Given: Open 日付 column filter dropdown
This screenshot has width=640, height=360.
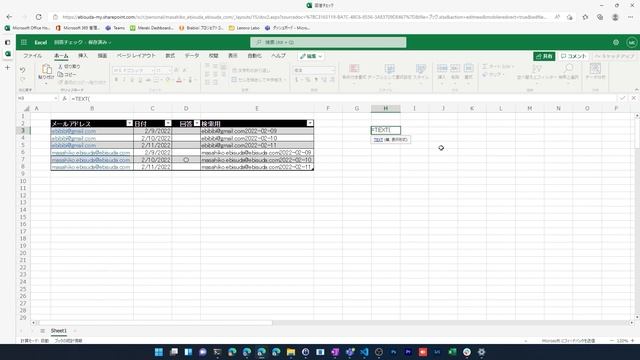Looking at the screenshot, I should pyautogui.click(x=168, y=123).
